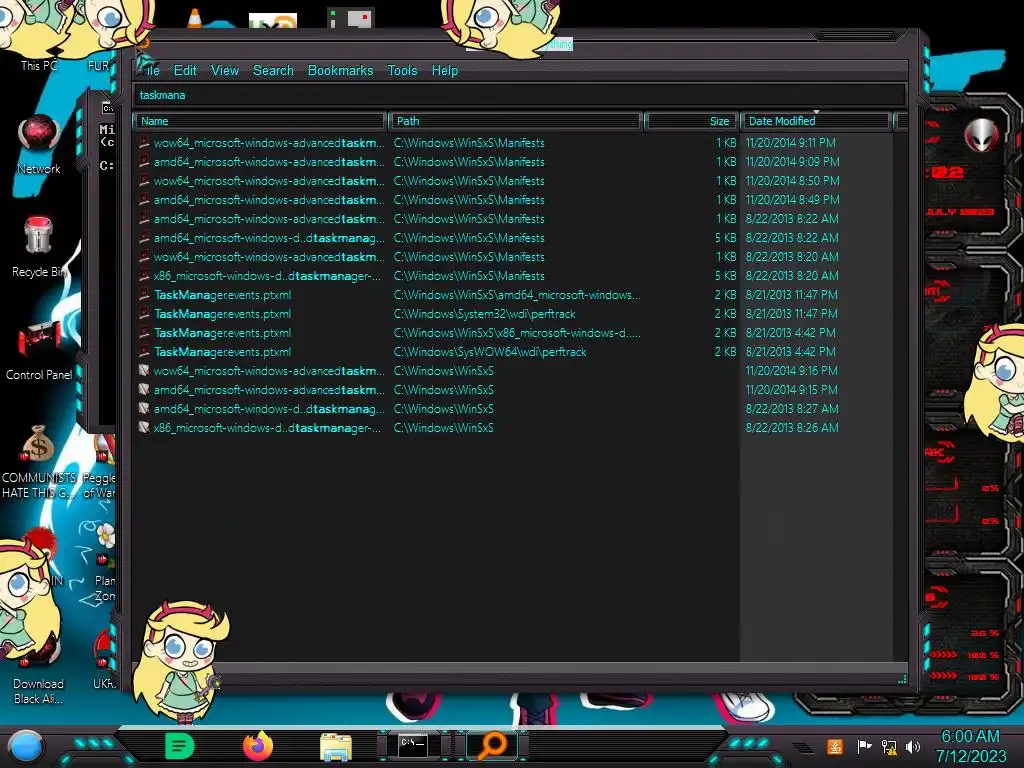1024x768 pixels.
Task: Click folder icon of row dated 11/20/2014 9:16 PM
Action: pyautogui.click(x=144, y=371)
